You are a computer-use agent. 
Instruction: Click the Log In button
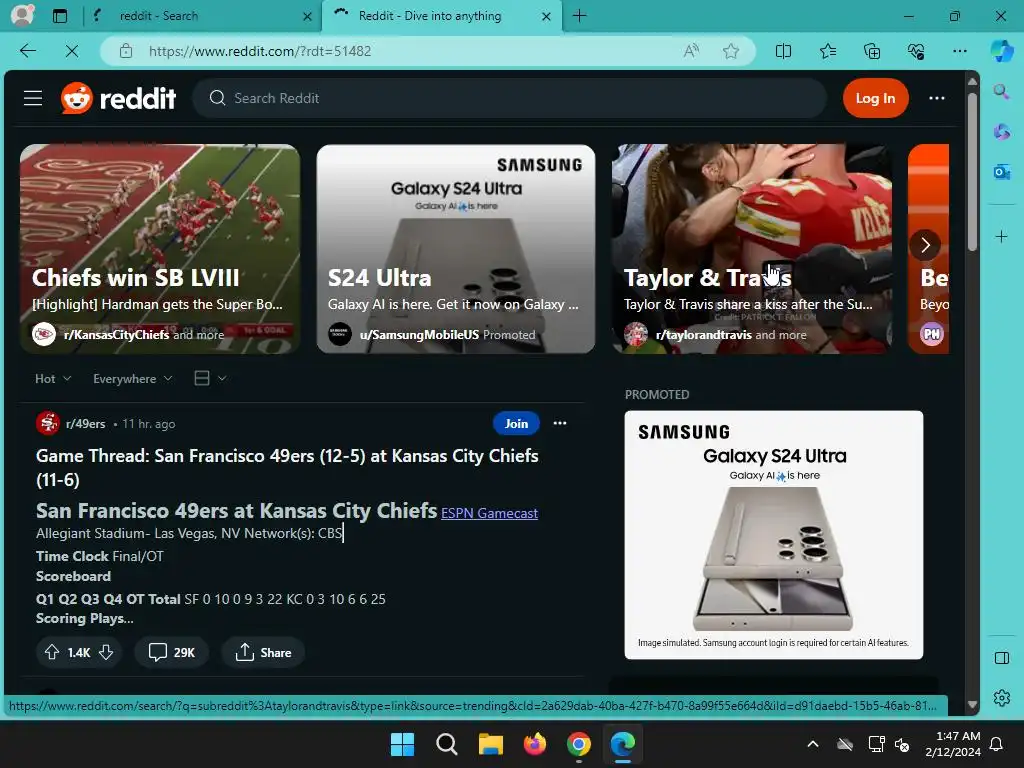point(875,98)
